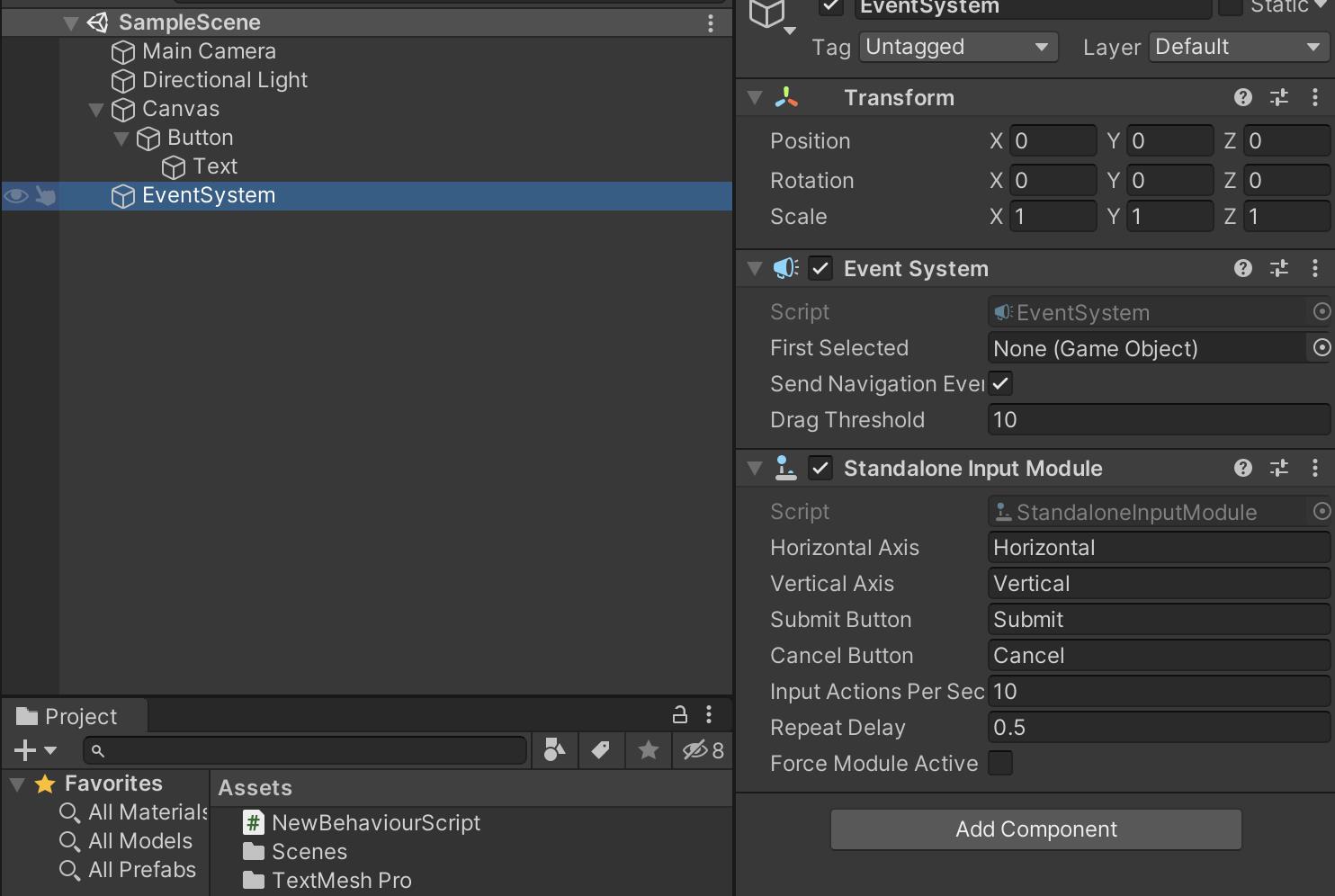Click Main Camera cube icon
The image size is (1335, 896).
(x=123, y=52)
